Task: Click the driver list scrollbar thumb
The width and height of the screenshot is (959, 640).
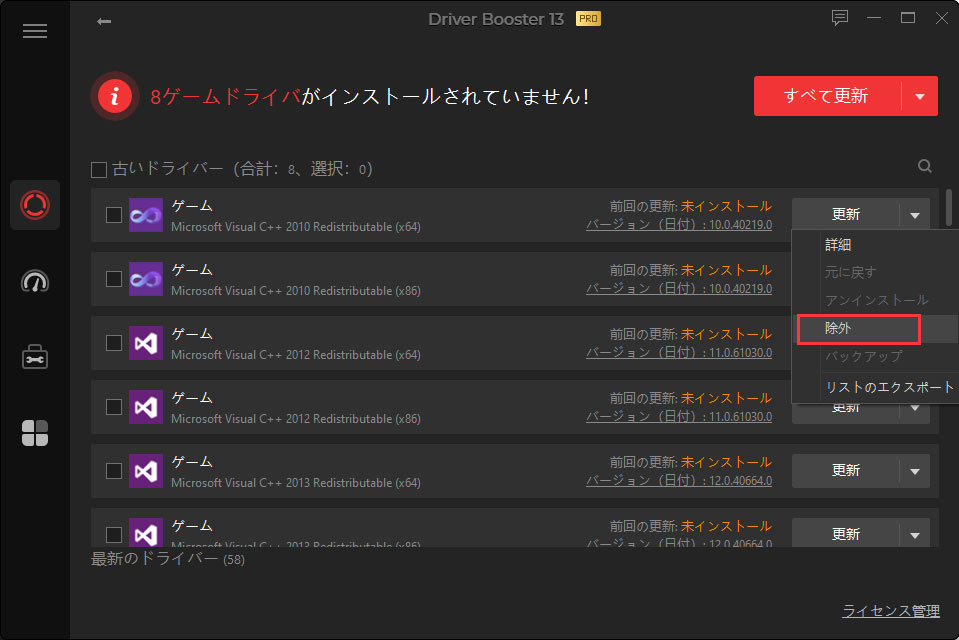Action: coord(949,207)
